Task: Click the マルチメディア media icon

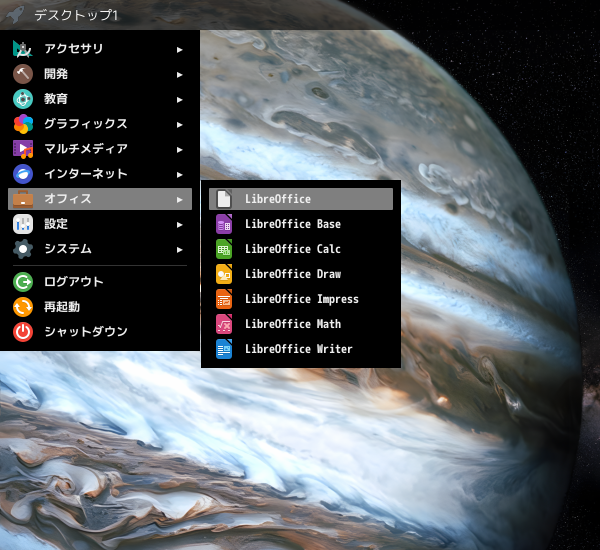Action: pyautogui.click(x=23, y=149)
